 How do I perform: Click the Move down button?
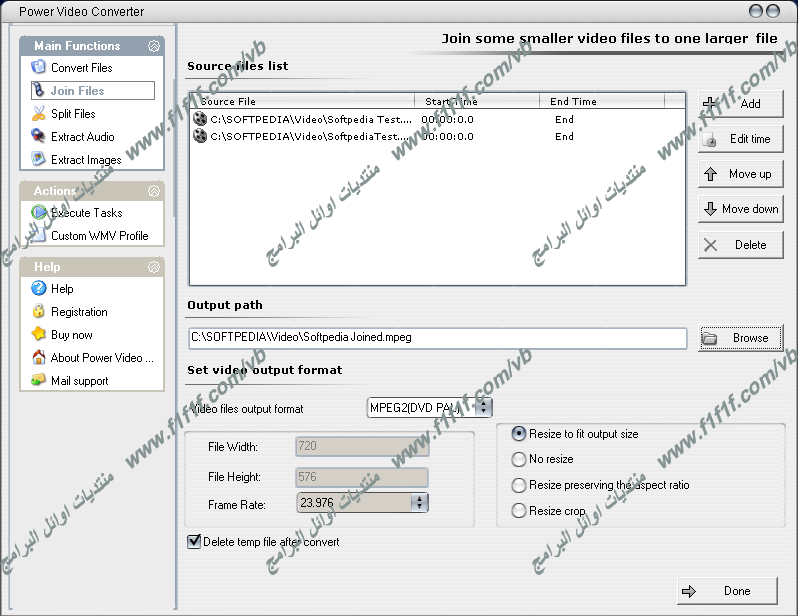(740, 209)
